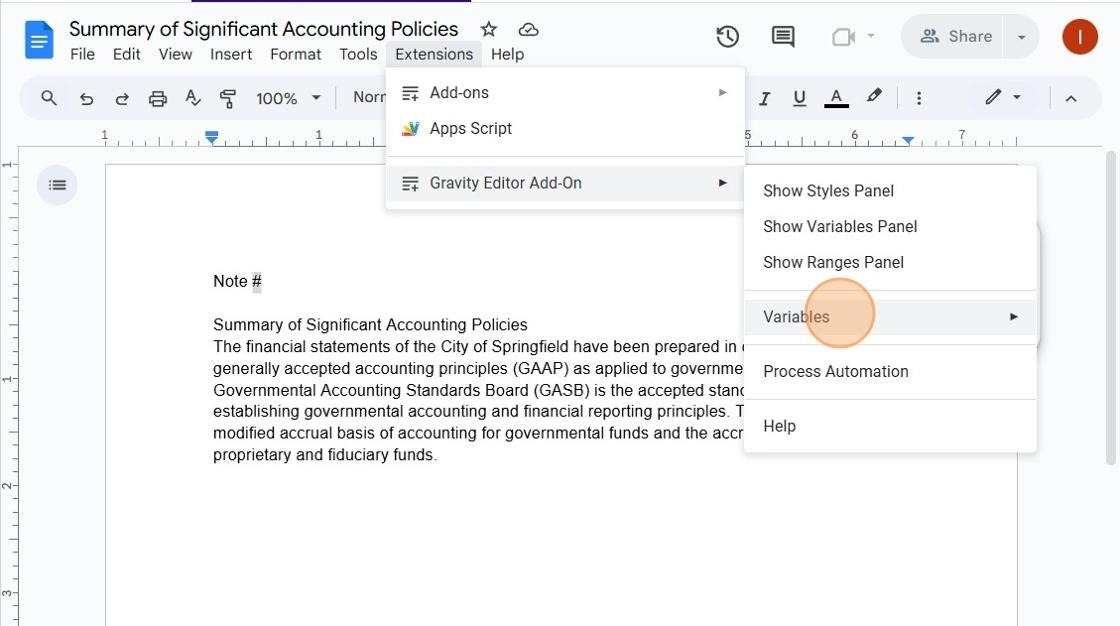Run spelling and grammar check
This screenshot has width=1120, height=626.
click(x=193, y=98)
